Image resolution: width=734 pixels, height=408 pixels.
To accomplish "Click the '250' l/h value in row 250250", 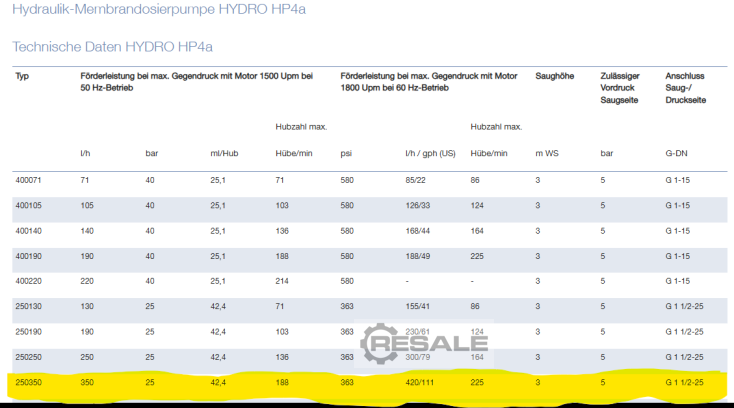I will pyautogui.click(x=87, y=357).
